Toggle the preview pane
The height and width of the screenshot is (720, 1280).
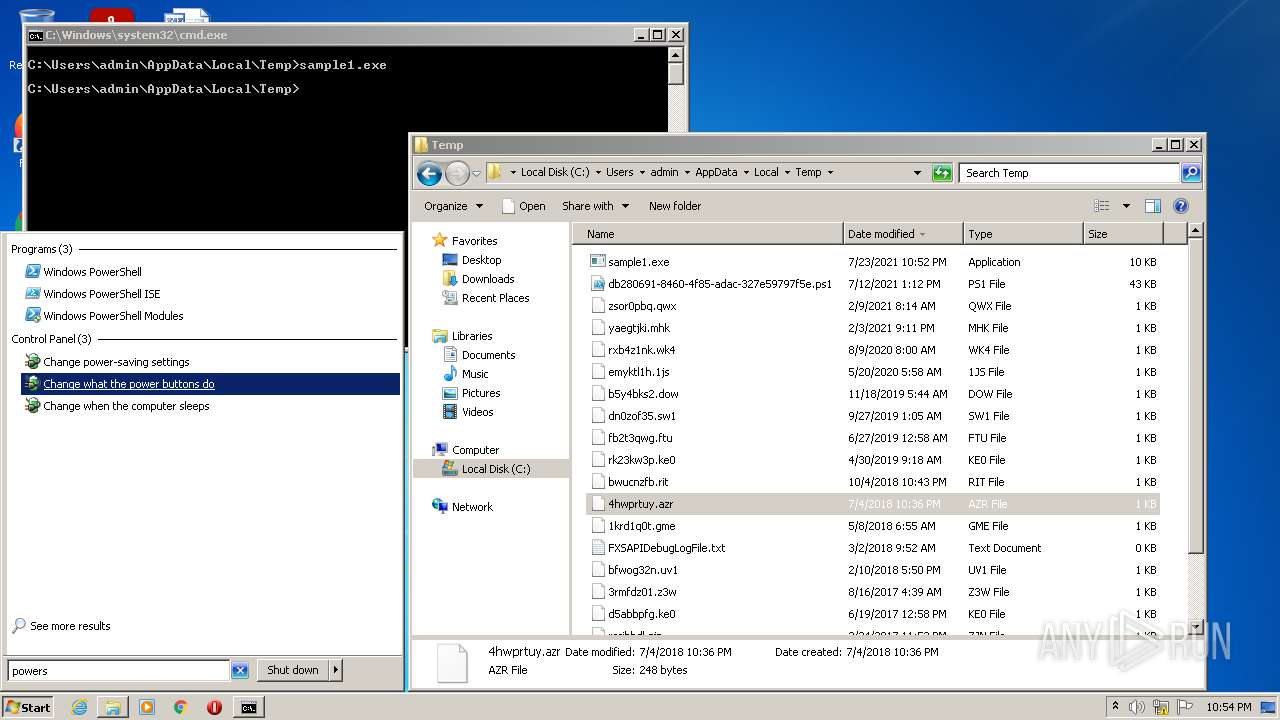click(1153, 206)
